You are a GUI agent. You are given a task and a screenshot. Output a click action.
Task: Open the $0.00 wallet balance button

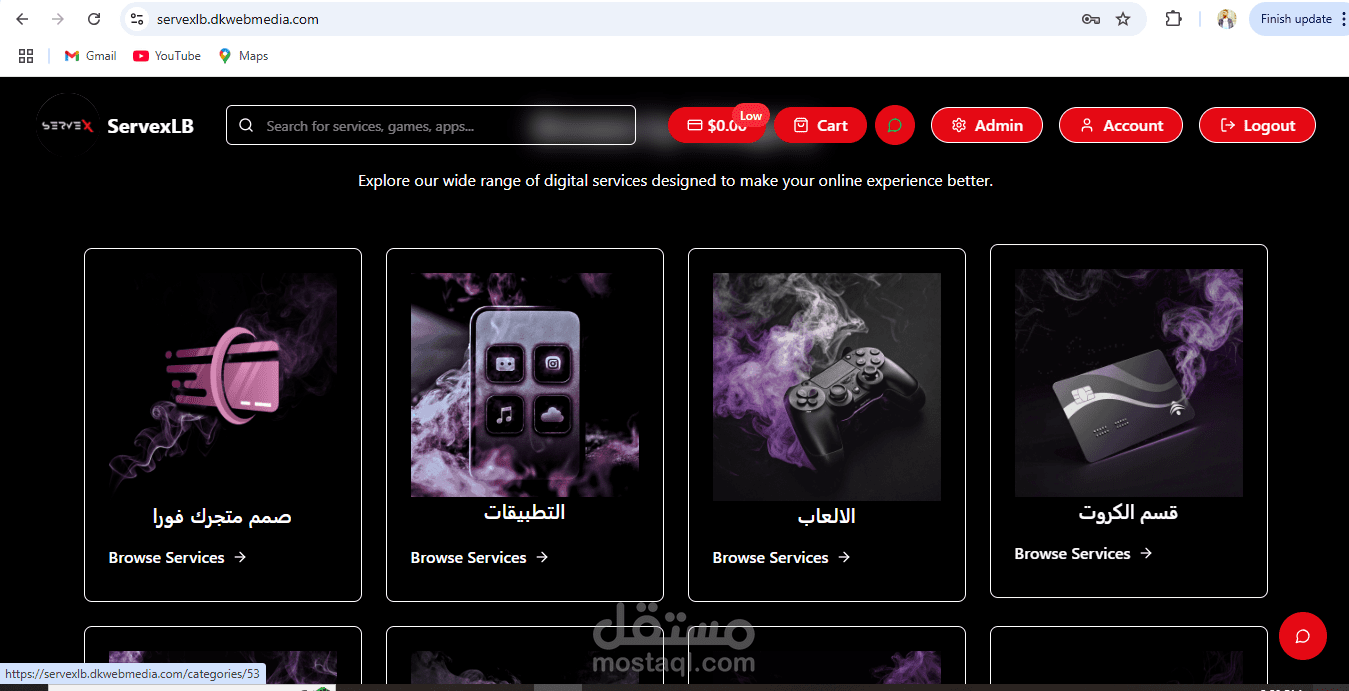716,126
